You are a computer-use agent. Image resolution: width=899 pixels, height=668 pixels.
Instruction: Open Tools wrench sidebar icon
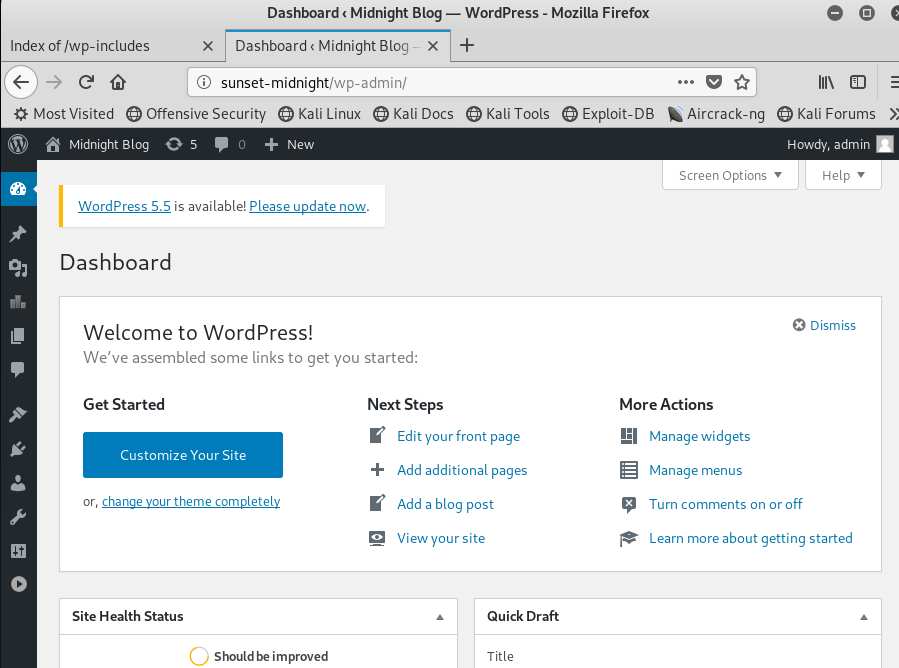coord(18,517)
